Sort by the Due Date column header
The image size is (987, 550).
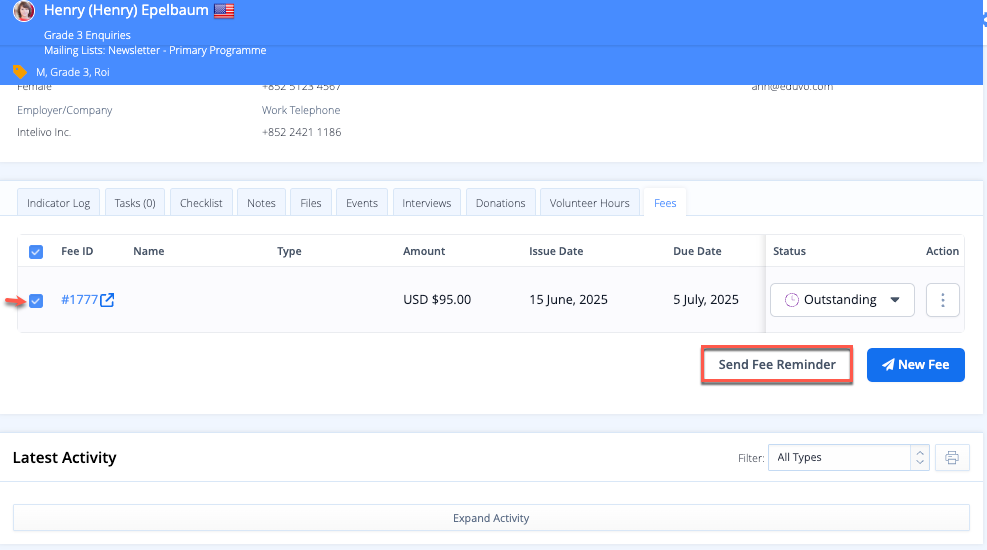point(697,252)
